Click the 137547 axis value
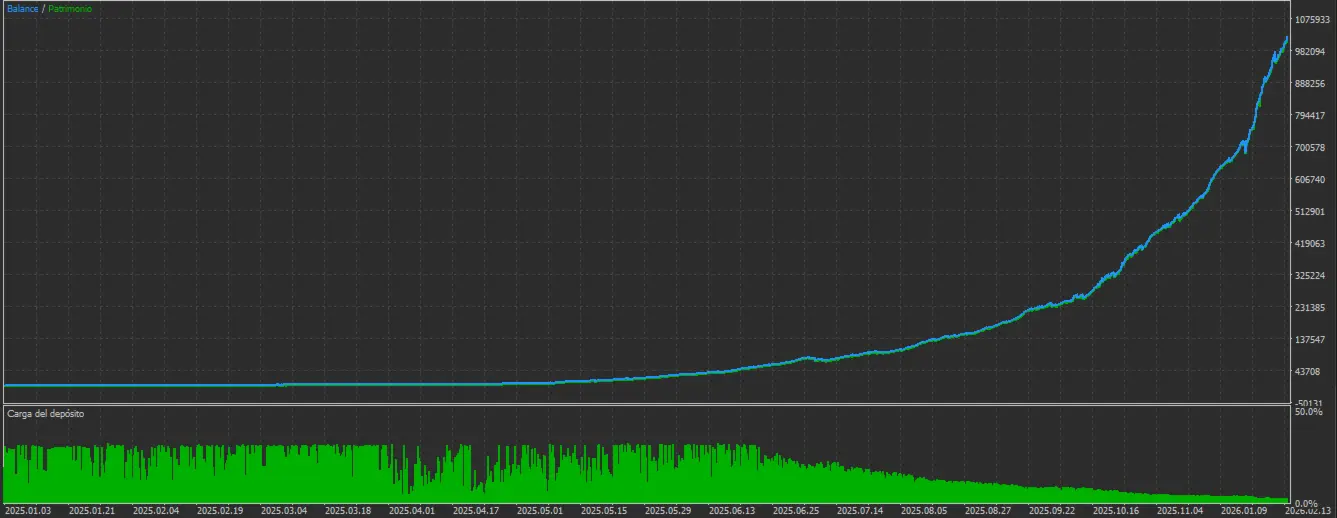The image size is (1337, 518). click(1311, 340)
